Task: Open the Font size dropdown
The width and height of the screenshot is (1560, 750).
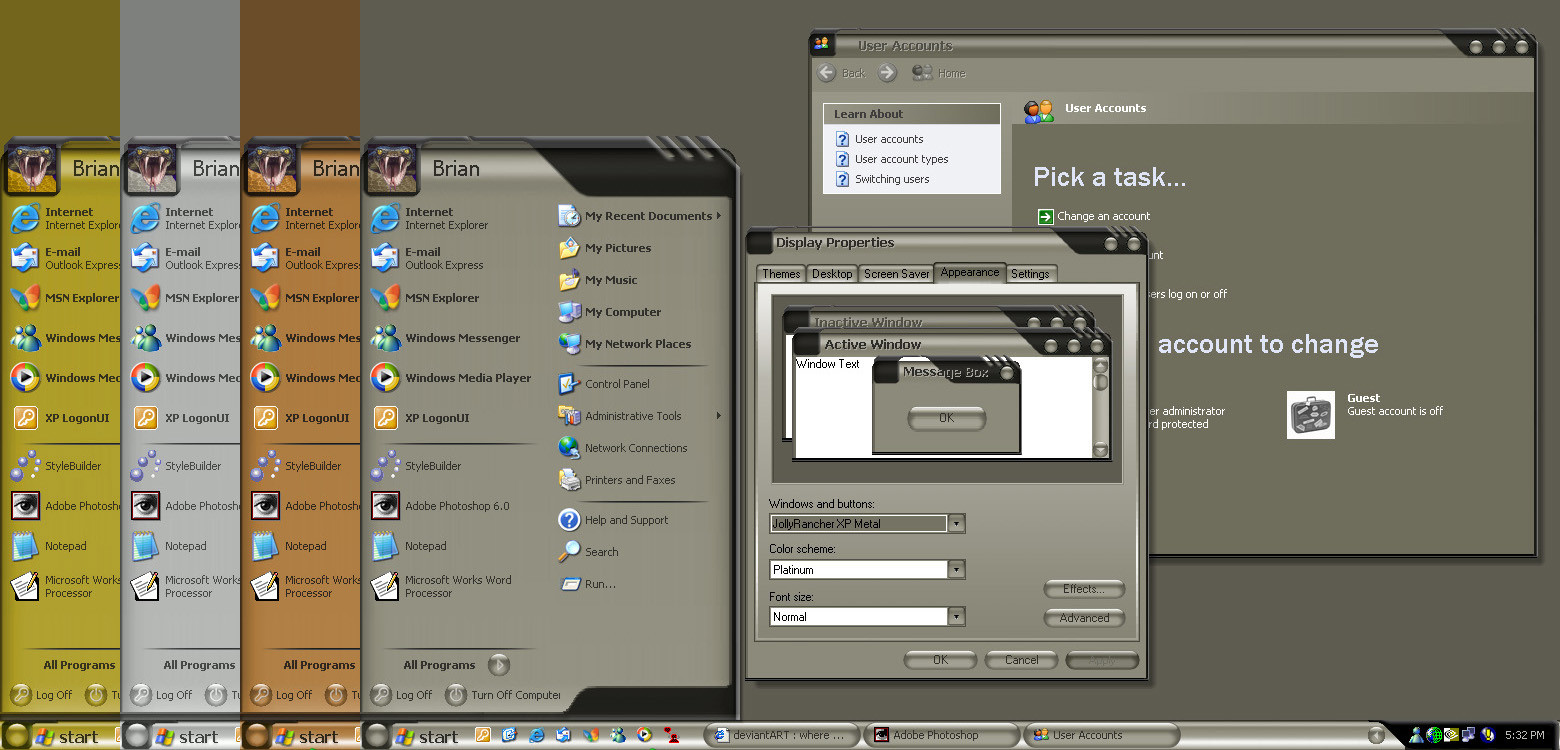Action: (957, 617)
